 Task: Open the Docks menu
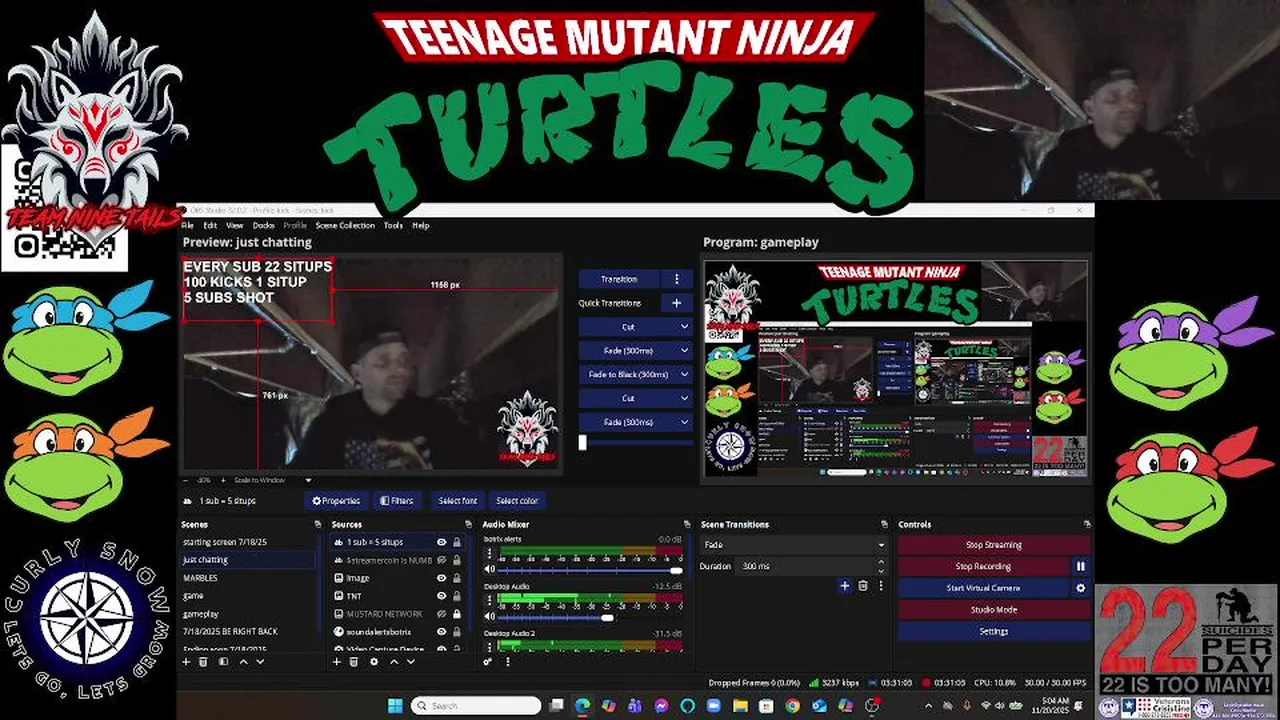tap(263, 225)
